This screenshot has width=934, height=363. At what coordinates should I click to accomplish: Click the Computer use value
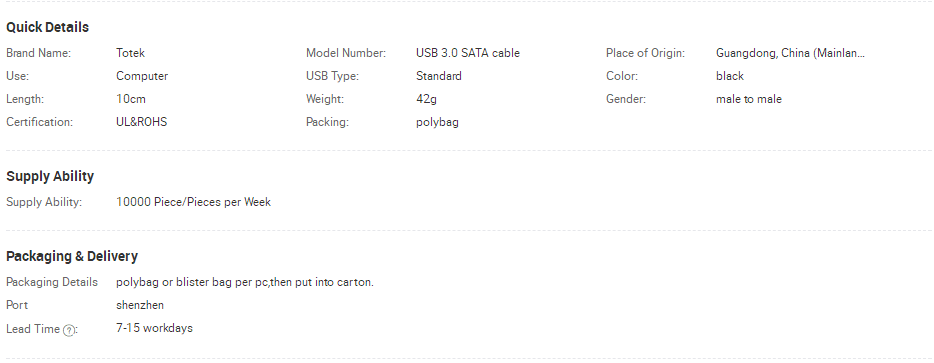(142, 76)
